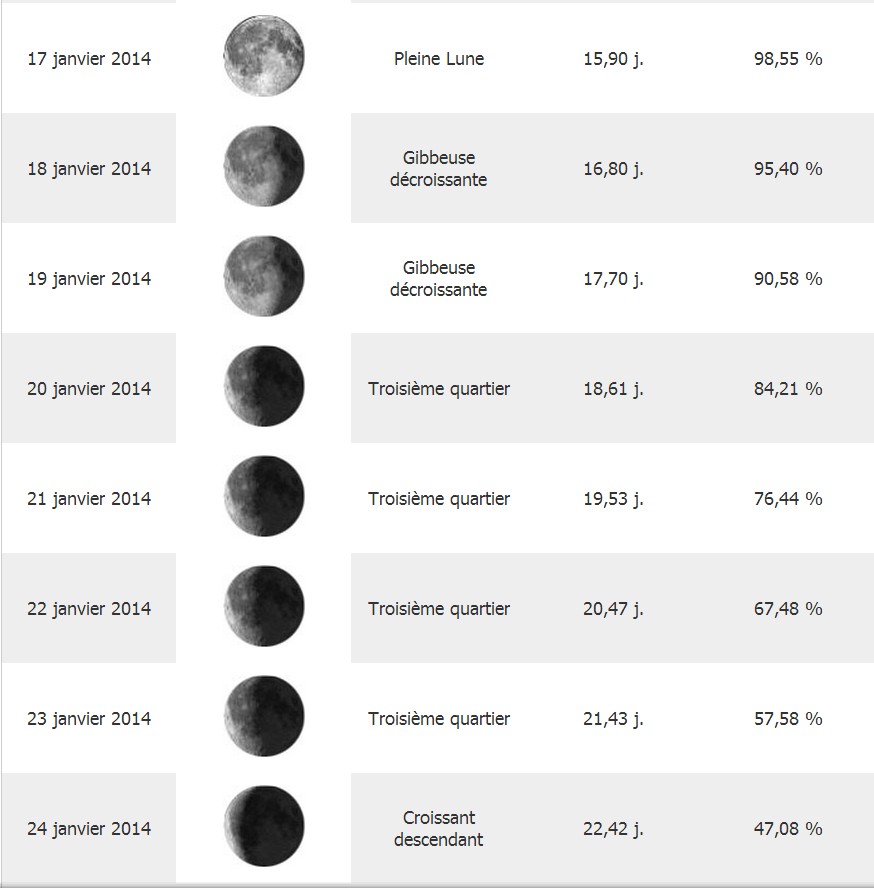Click the date 24 janvier 2014
This screenshot has width=874, height=888.
(89, 829)
